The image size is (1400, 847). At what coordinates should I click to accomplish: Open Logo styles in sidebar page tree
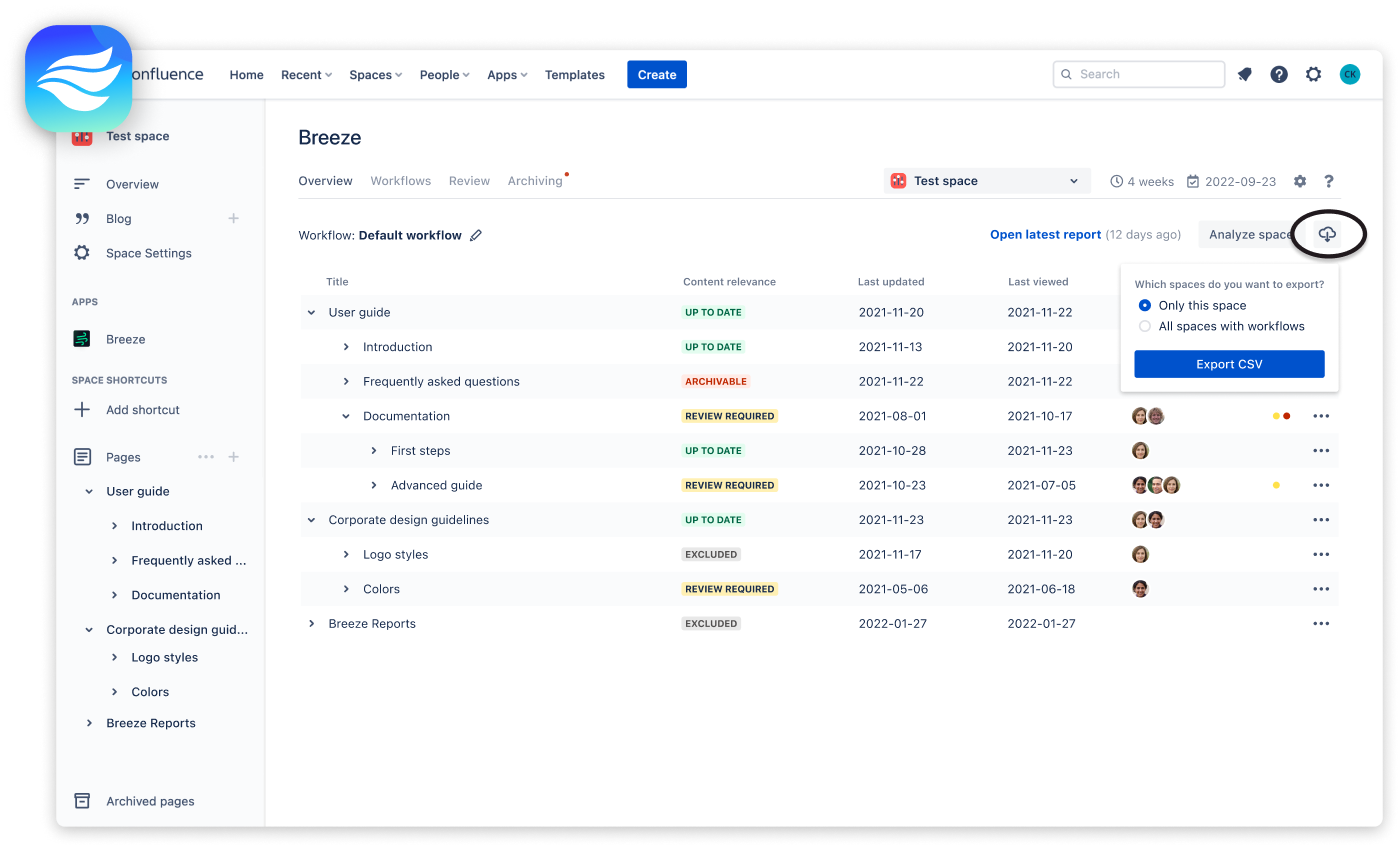tap(164, 657)
